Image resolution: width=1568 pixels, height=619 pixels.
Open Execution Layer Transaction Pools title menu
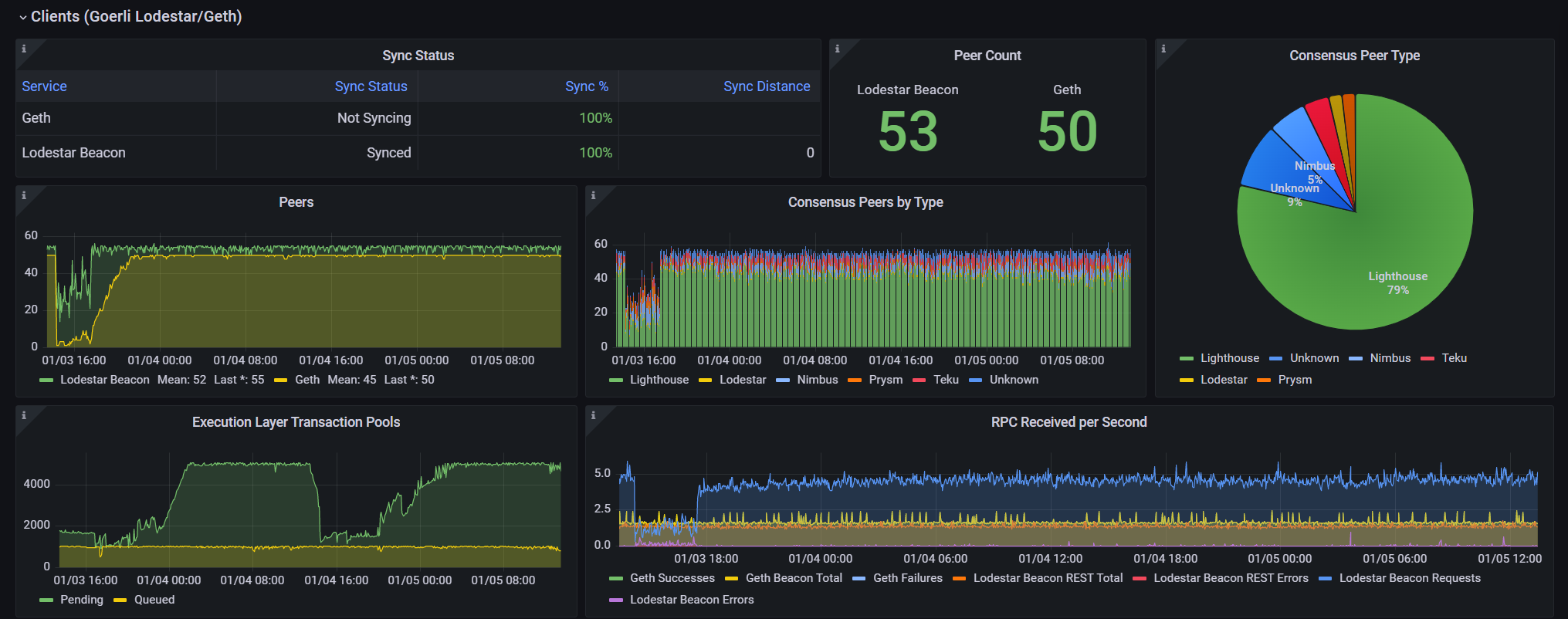pyautogui.click(x=296, y=422)
